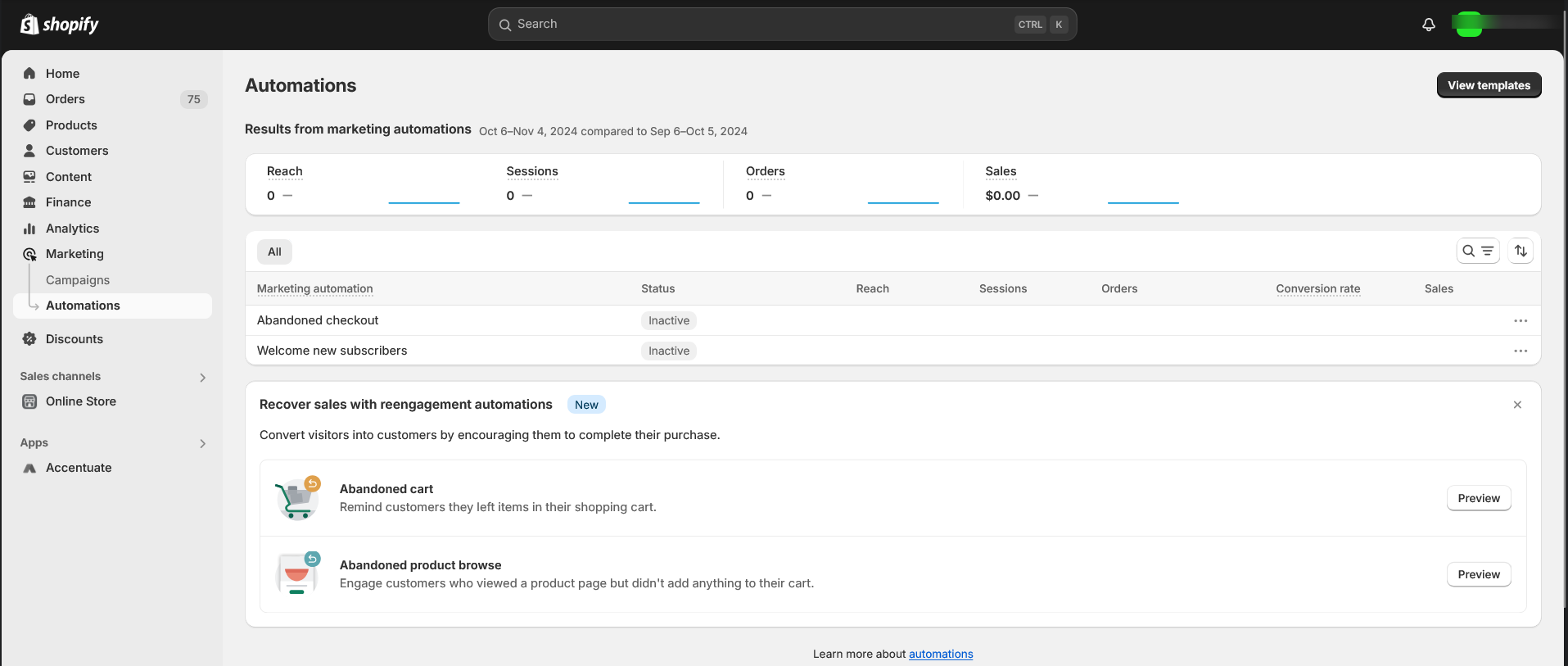Expand Sales channels chevron

point(203,377)
